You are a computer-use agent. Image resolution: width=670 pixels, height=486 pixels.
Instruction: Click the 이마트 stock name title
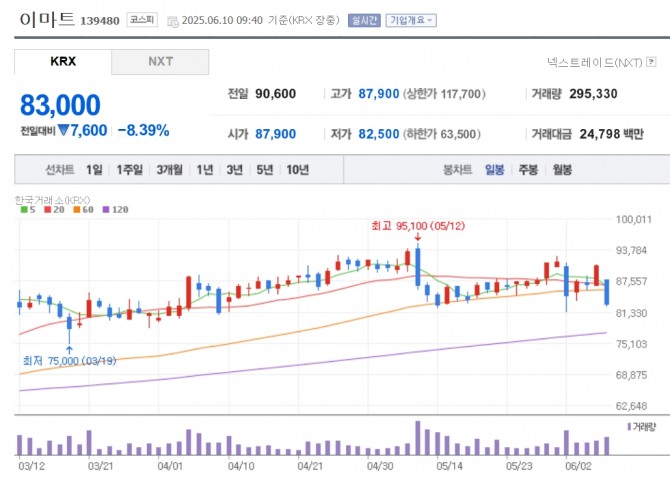click(47, 19)
